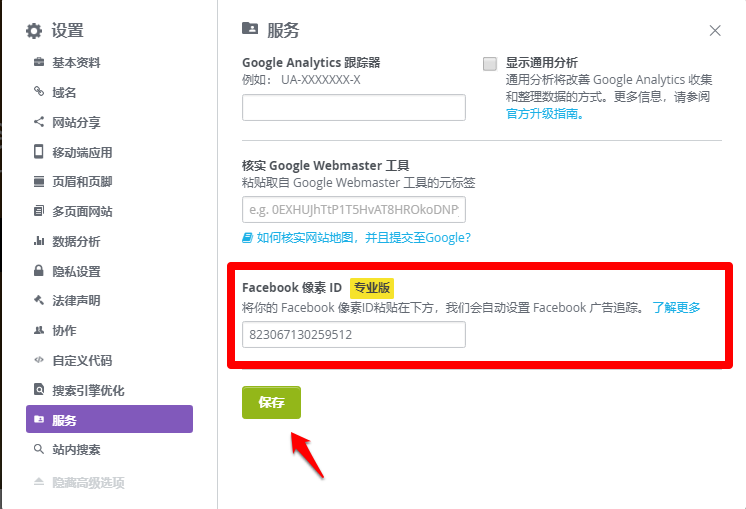Click the share icon next to 网站分享
Viewport: 746px width, 509px height.
click(39, 122)
